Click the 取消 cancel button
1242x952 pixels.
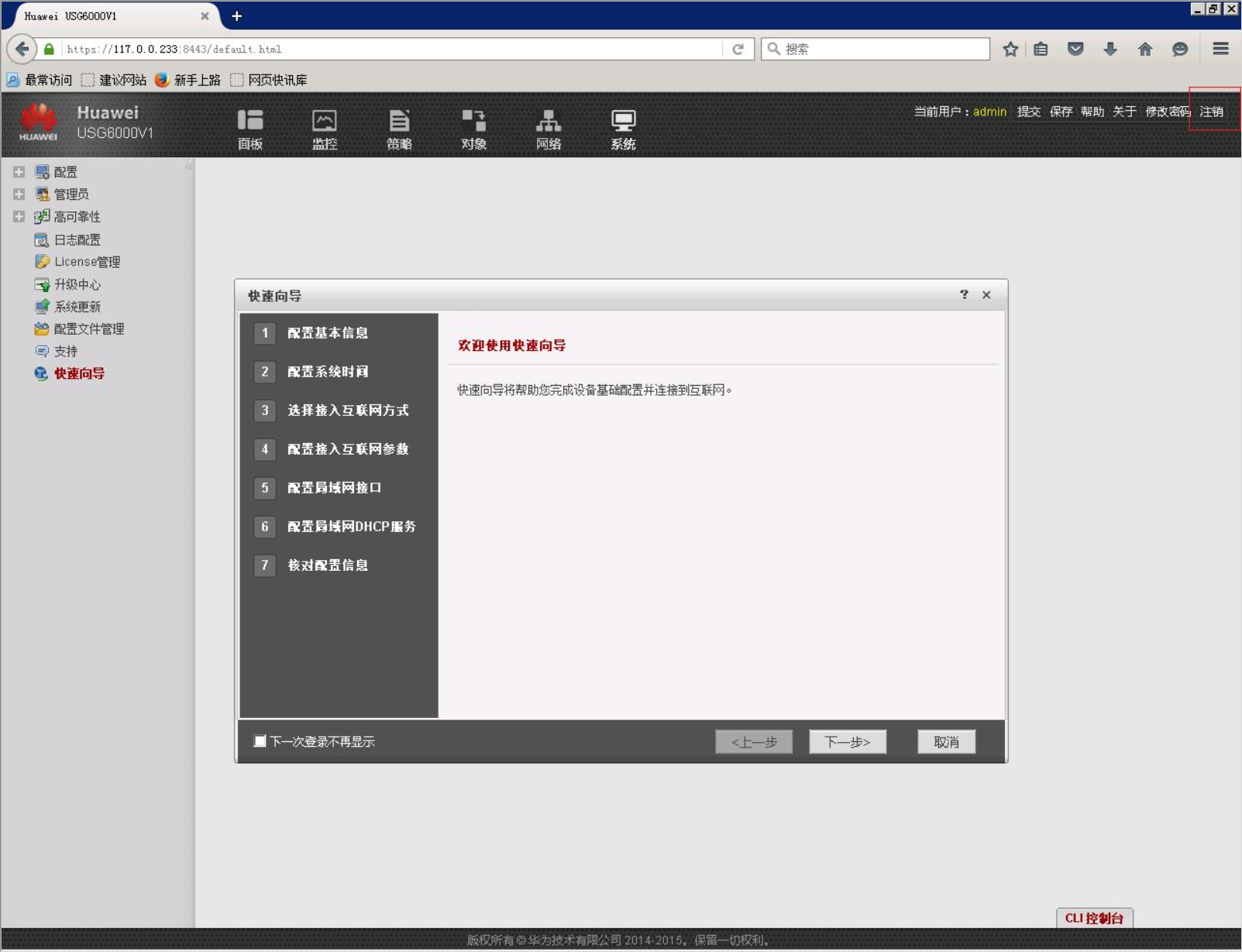(946, 742)
